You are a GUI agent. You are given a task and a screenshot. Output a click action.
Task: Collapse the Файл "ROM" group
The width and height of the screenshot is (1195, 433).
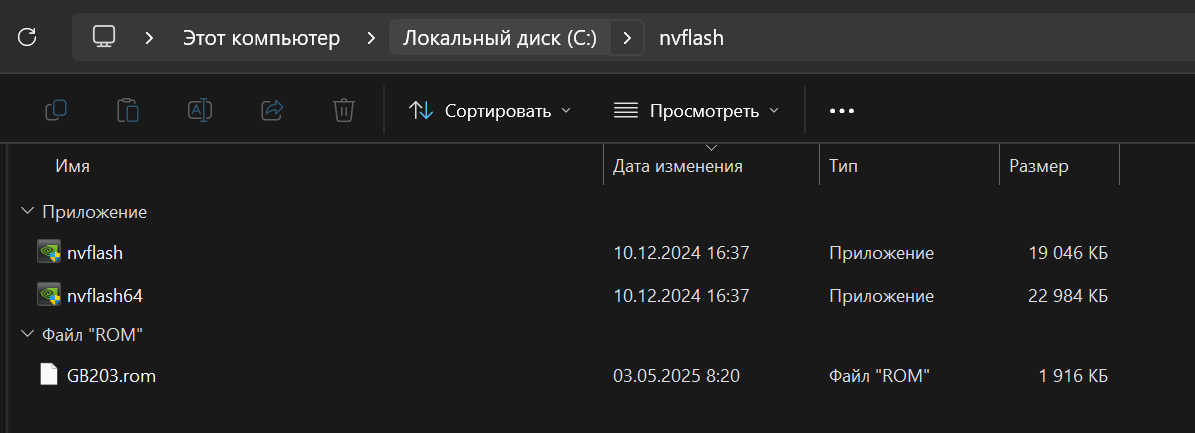pyautogui.click(x=26, y=334)
